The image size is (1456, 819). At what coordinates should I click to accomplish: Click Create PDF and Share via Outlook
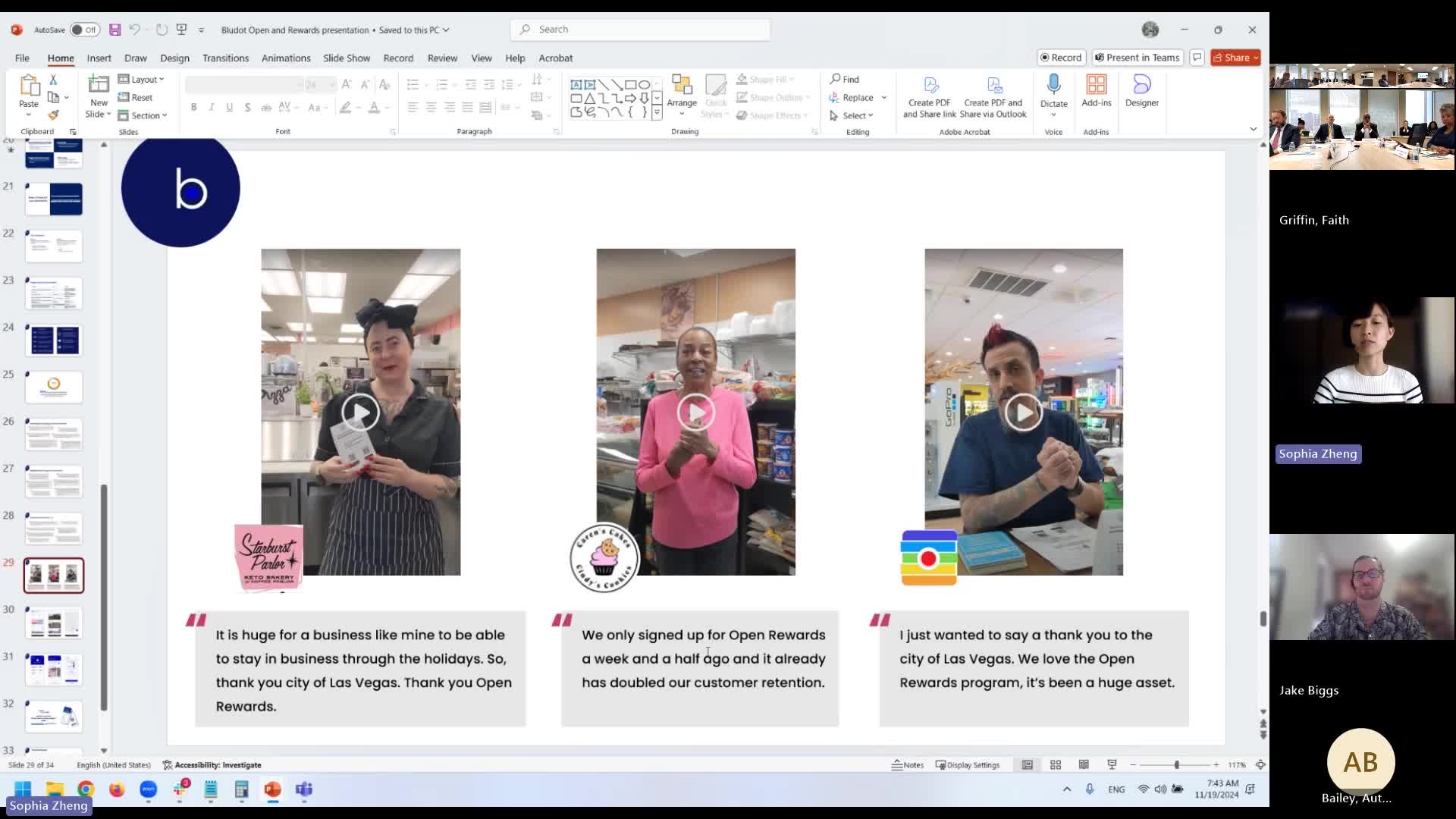pos(993,96)
